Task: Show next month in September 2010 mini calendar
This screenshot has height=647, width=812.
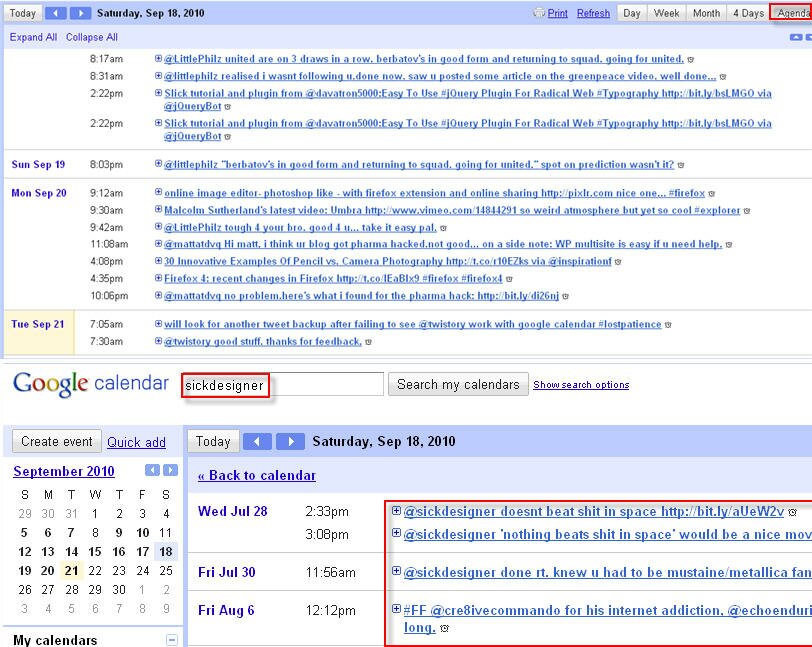Action: click(x=170, y=470)
